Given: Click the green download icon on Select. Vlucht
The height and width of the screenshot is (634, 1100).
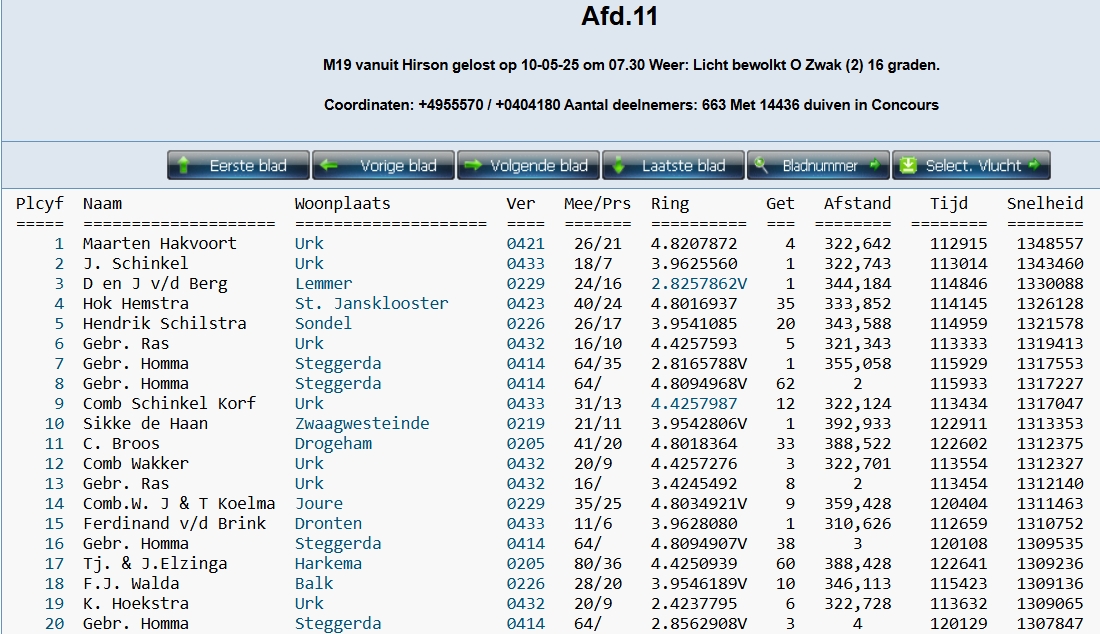Looking at the screenshot, I should (x=908, y=166).
